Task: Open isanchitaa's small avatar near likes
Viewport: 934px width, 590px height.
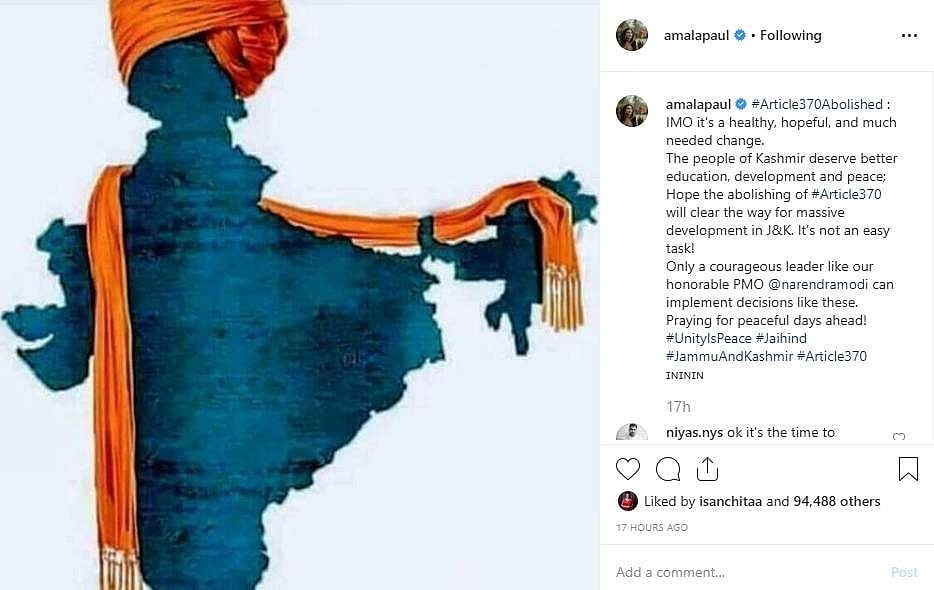Action: tap(627, 501)
